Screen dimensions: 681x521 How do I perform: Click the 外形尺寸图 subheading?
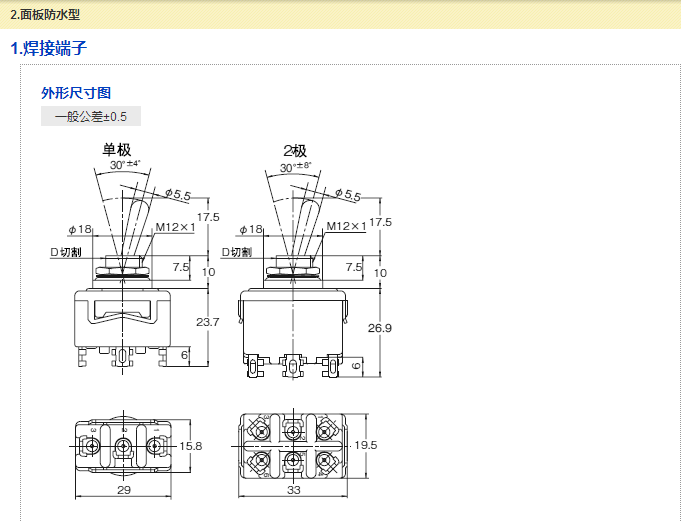tap(69, 93)
